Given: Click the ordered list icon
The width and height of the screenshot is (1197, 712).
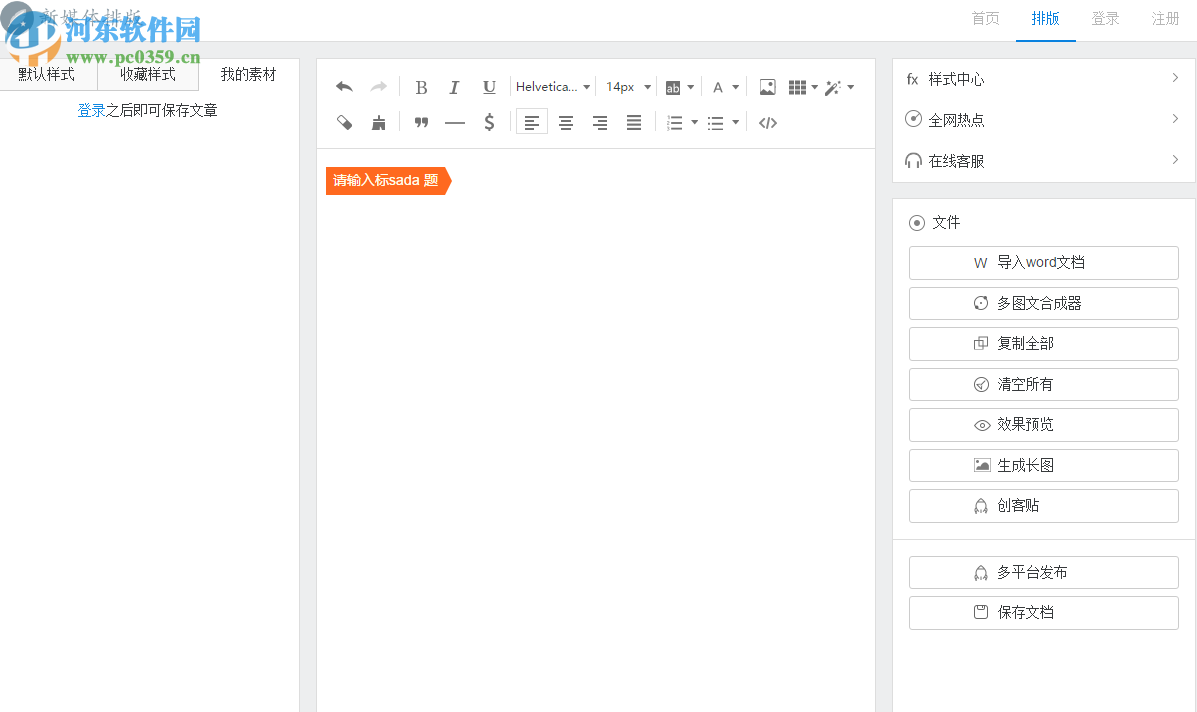Looking at the screenshot, I should 675,122.
